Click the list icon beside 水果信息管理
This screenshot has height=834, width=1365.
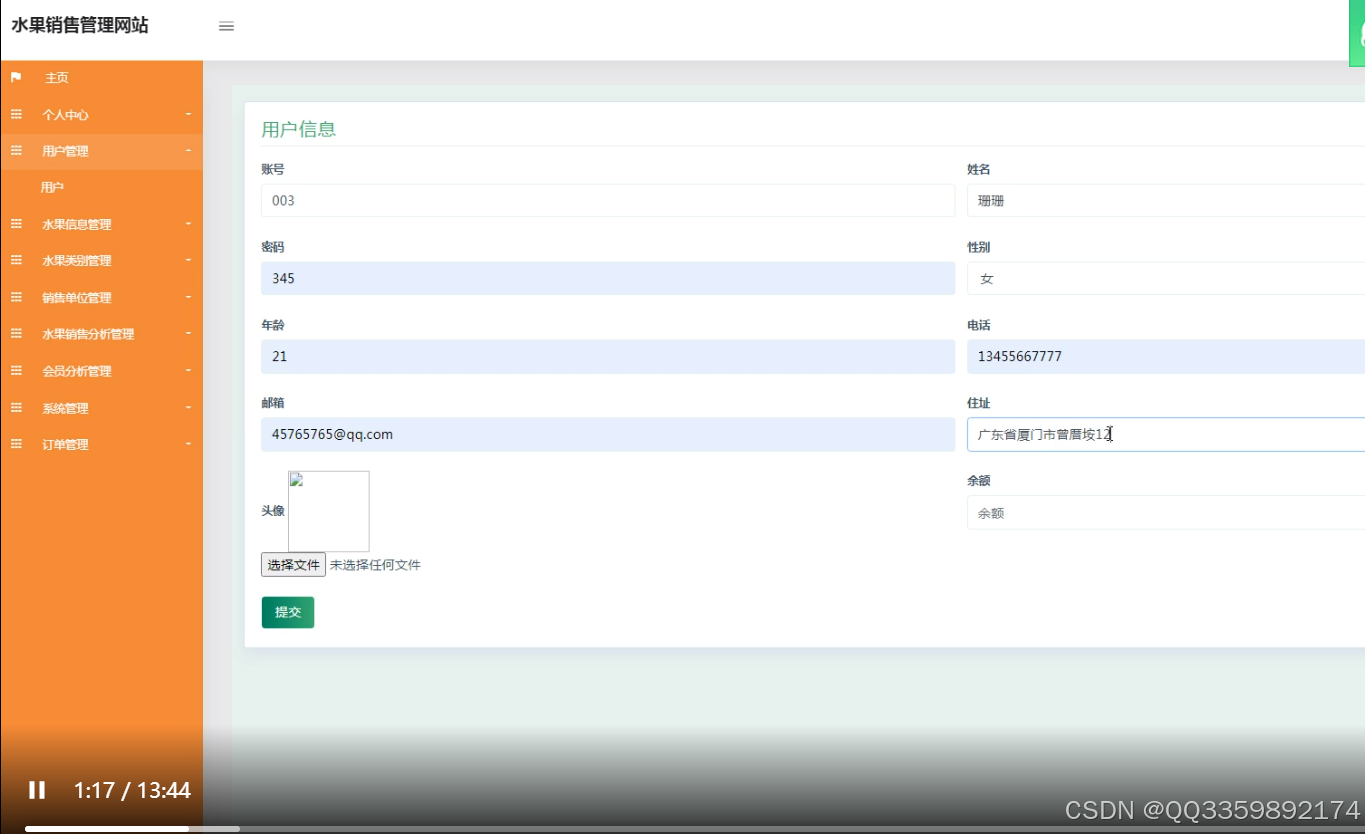coord(16,224)
